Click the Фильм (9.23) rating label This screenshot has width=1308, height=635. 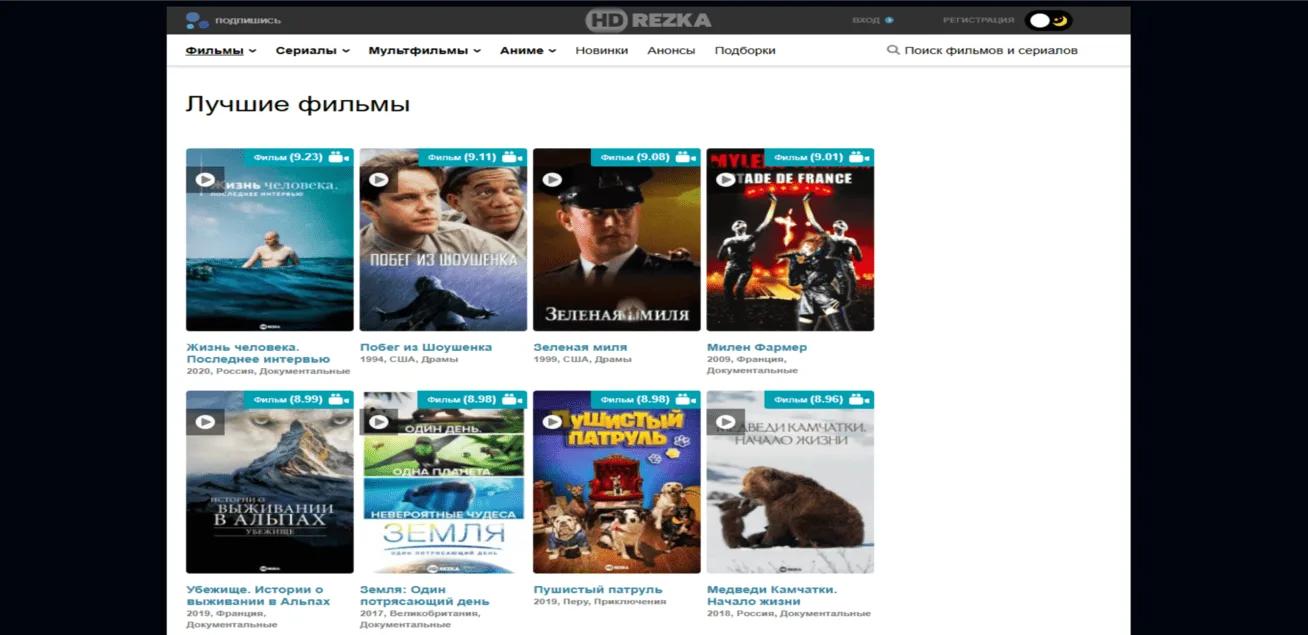click(288, 157)
